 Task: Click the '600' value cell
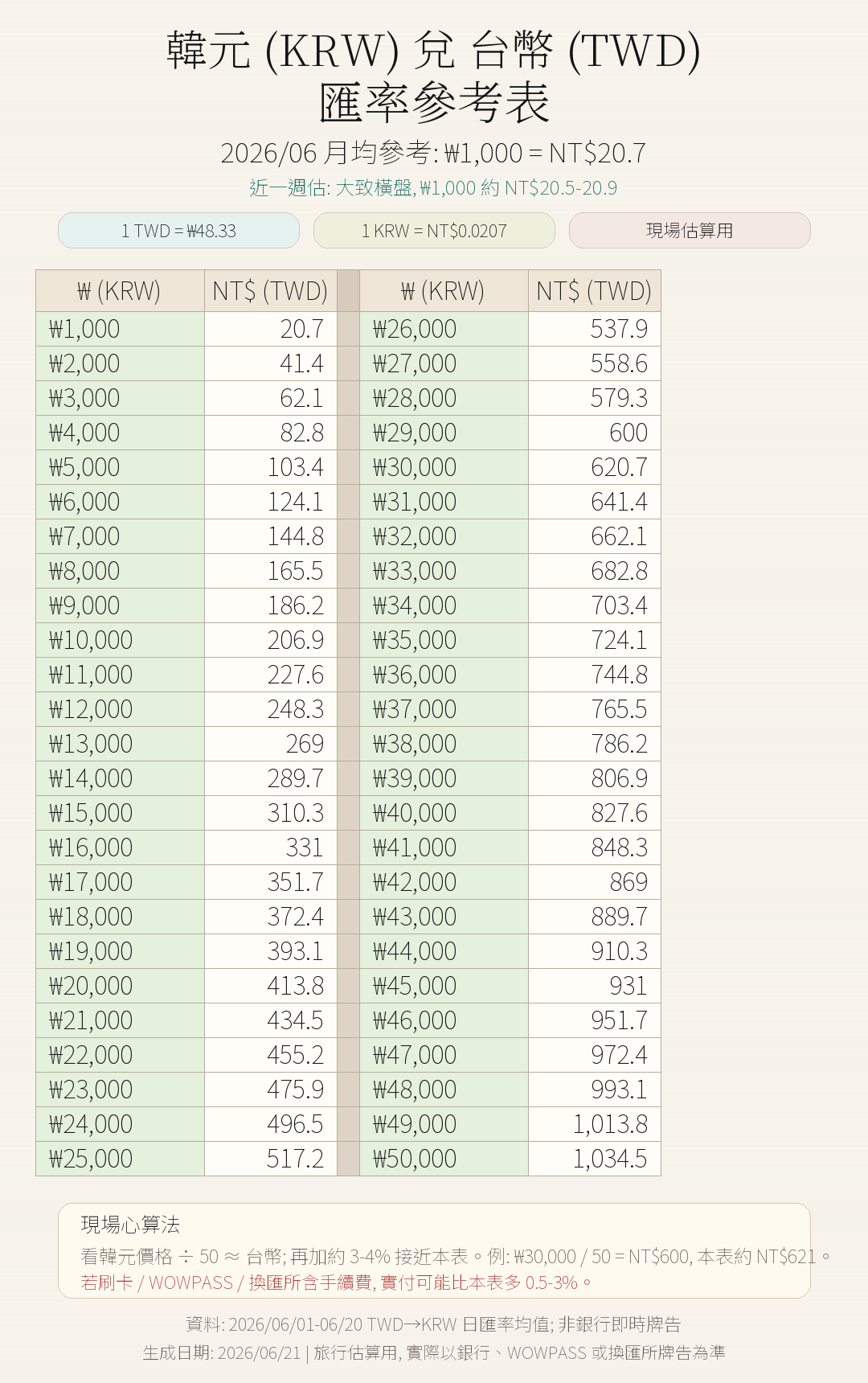point(594,433)
